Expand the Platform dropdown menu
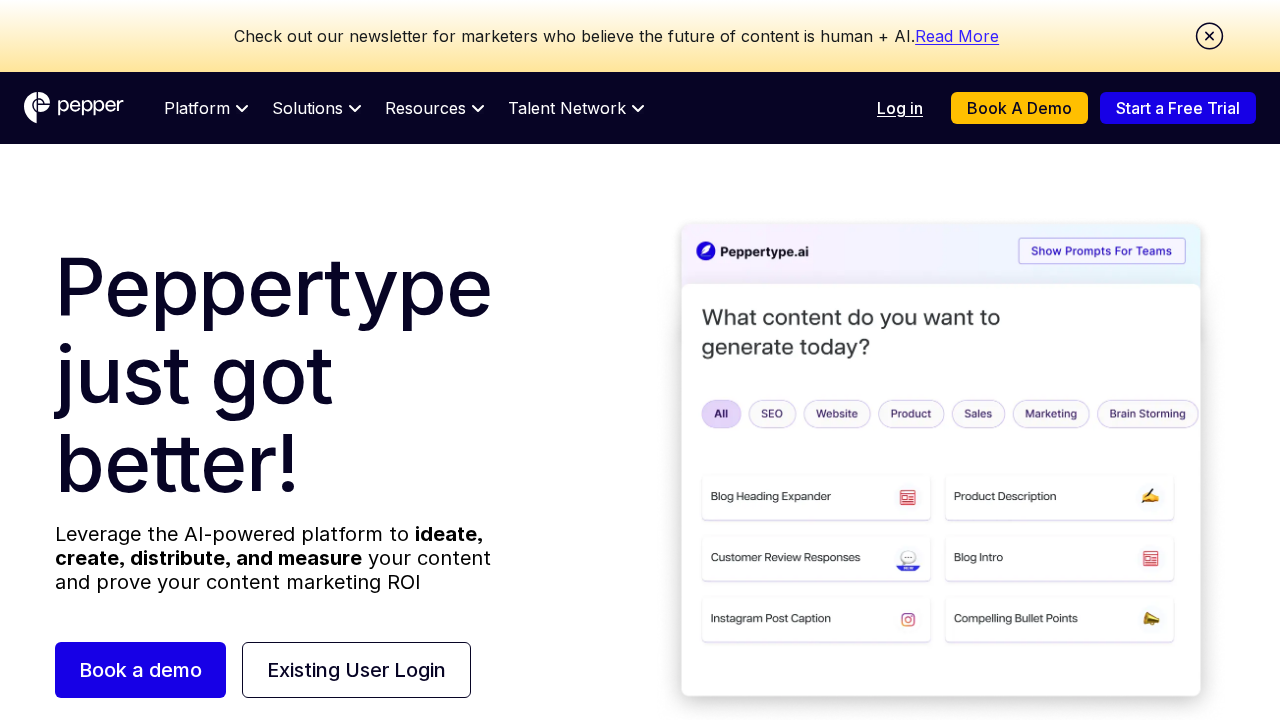The height and width of the screenshot is (720, 1280). [205, 108]
